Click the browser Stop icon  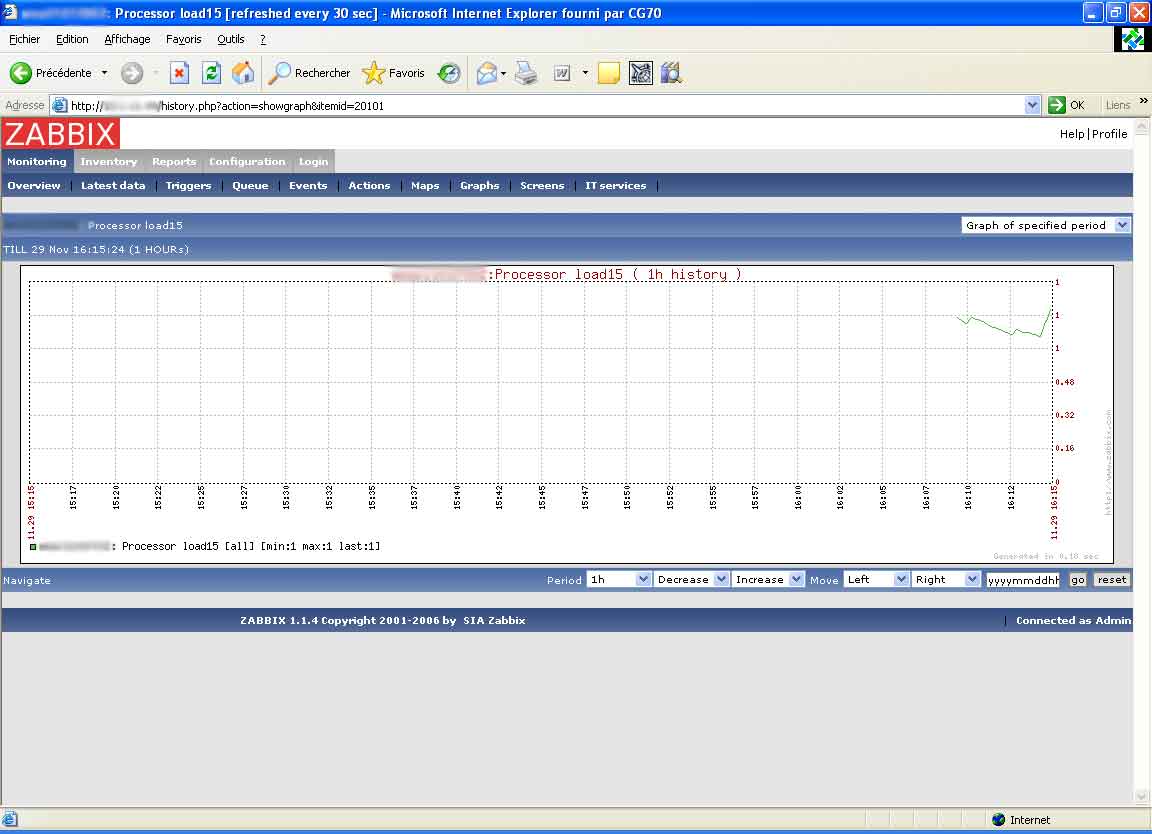[179, 73]
